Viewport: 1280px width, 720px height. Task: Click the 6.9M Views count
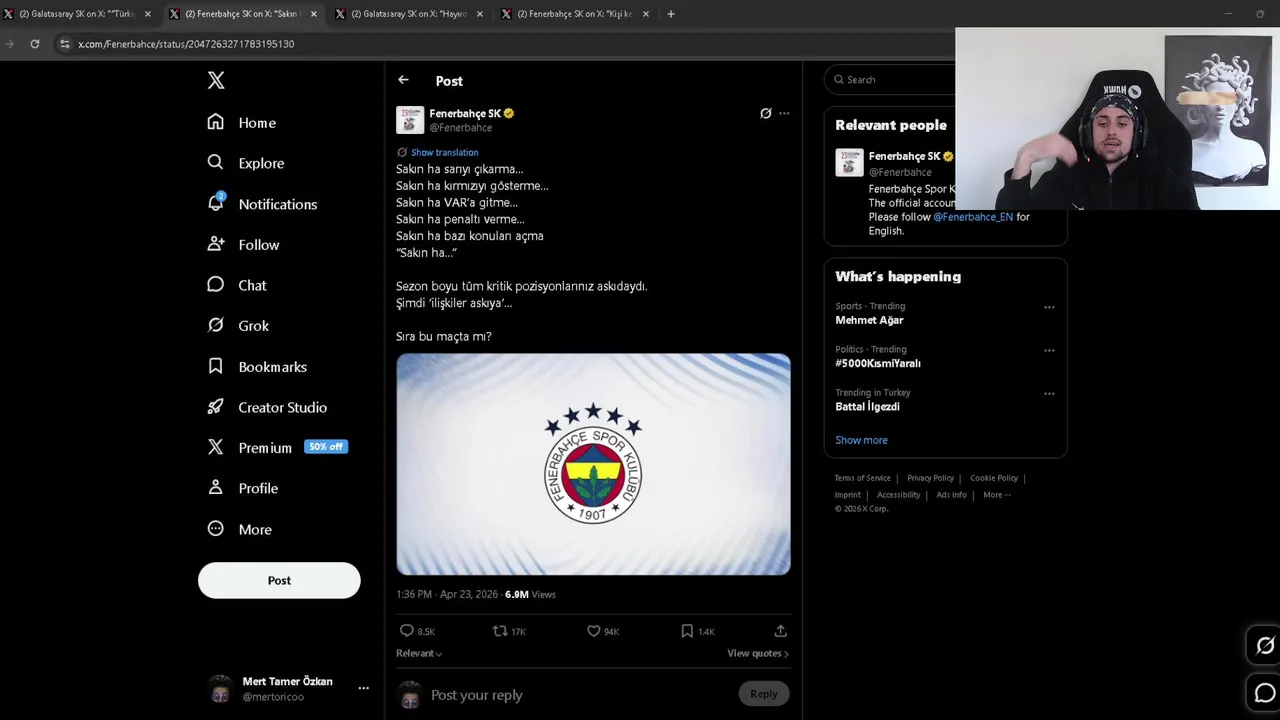point(530,594)
